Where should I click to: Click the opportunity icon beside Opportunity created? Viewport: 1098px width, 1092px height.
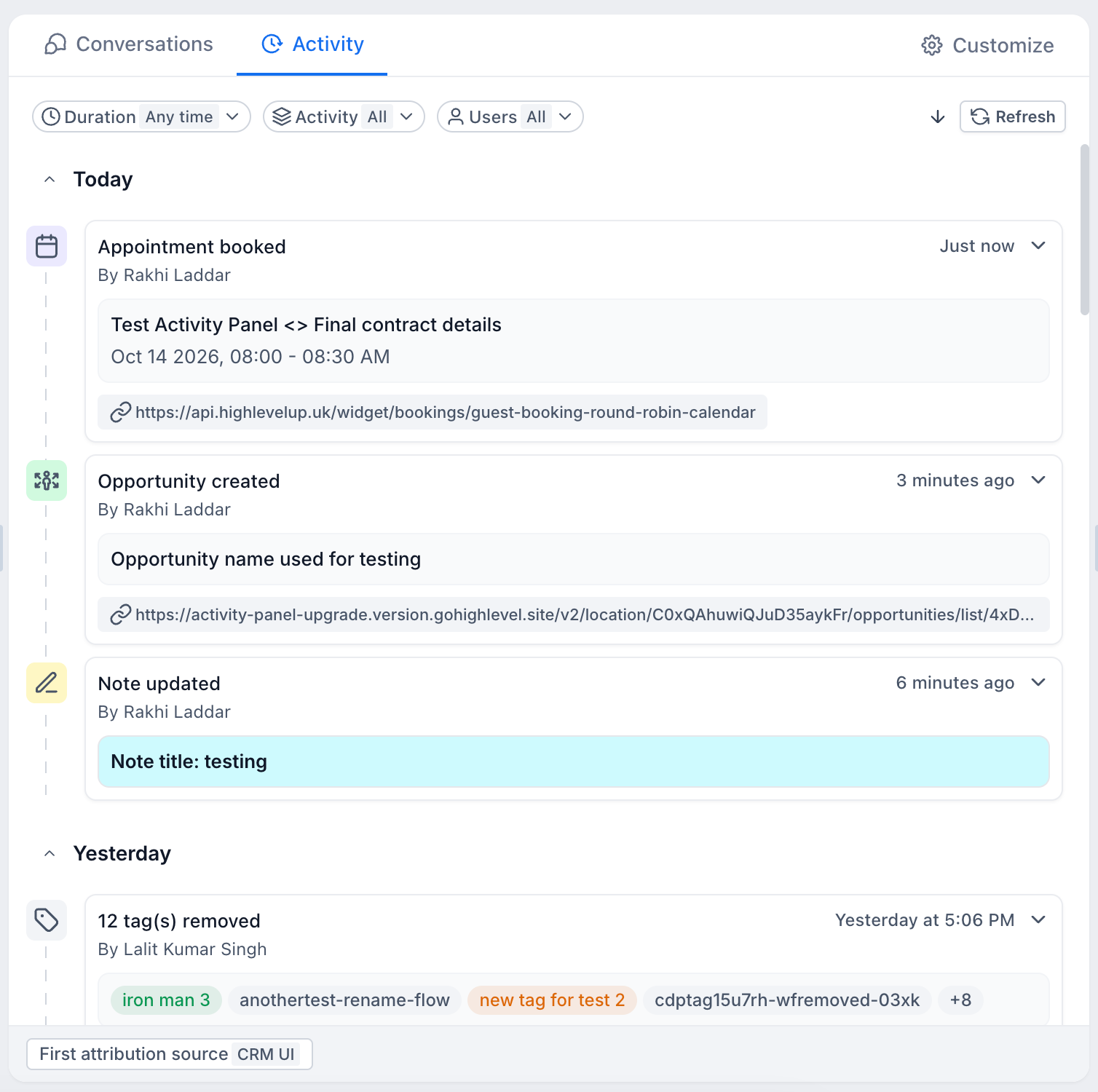pos(47,480)
